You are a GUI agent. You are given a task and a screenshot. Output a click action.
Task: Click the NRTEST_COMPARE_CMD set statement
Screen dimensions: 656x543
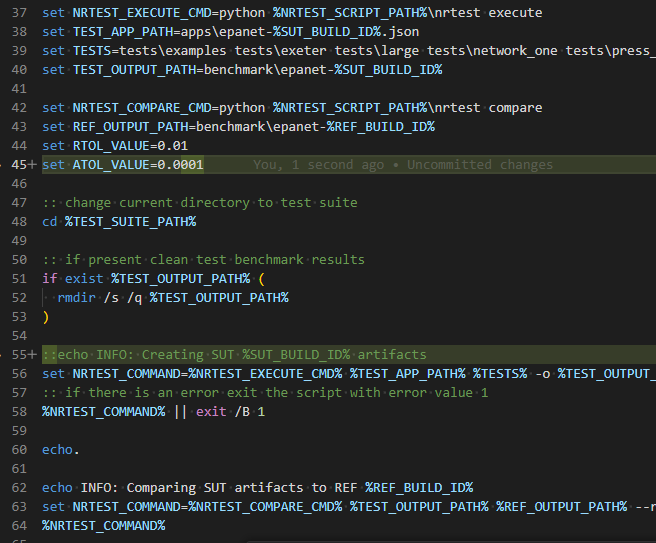coord(292,108)
